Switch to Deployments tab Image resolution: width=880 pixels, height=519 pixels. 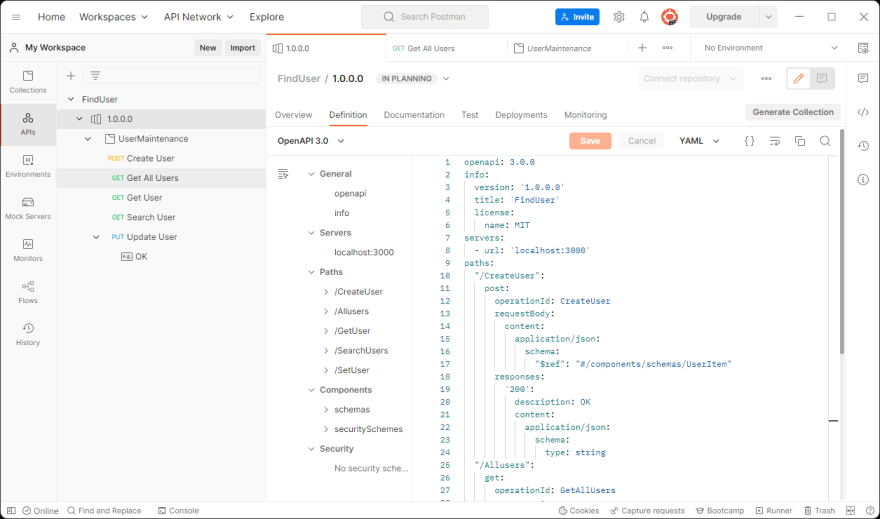521,114
